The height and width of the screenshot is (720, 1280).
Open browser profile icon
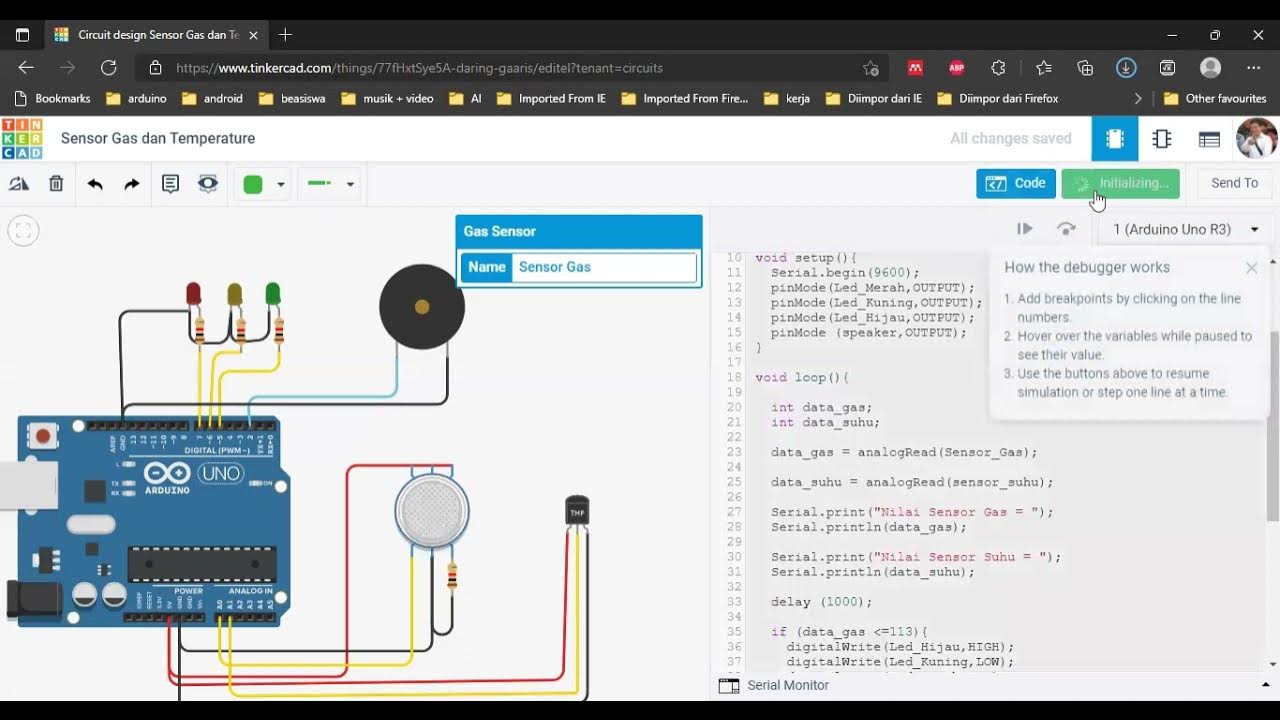[1210, 68]
